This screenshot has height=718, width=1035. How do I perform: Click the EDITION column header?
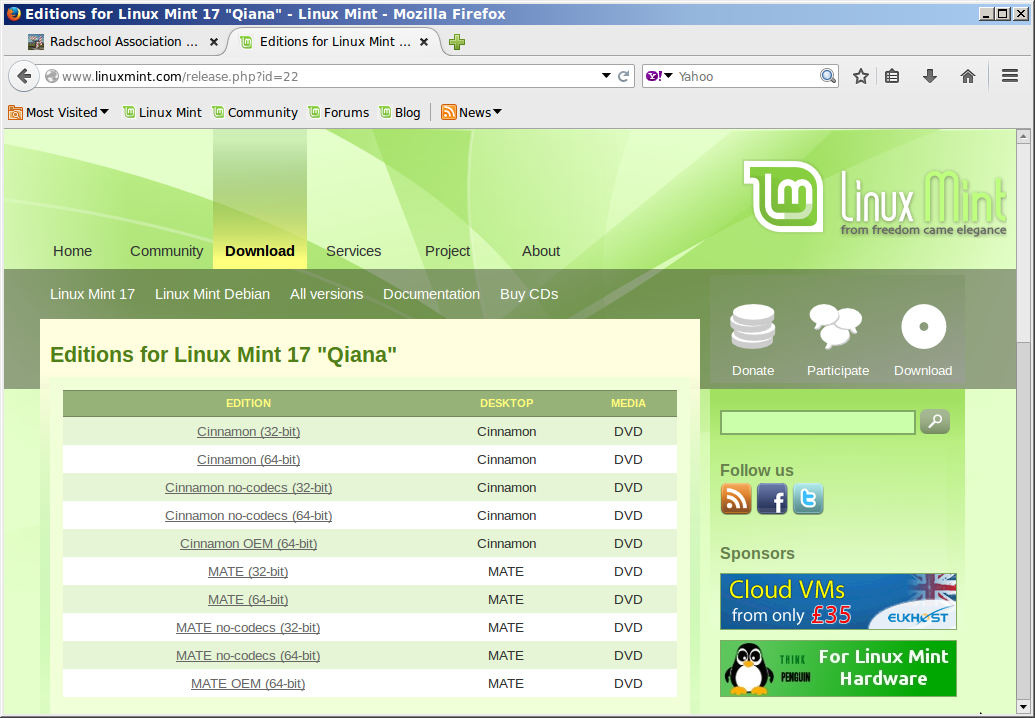click(x=248, y=403)
